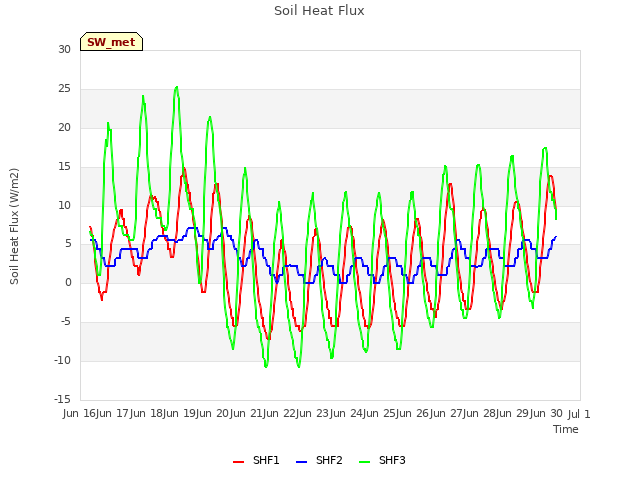Click the highest red SHF1 peak near 19Jun
The width and height of the screenshot is (640, 480).
click(x=184, y=169)
